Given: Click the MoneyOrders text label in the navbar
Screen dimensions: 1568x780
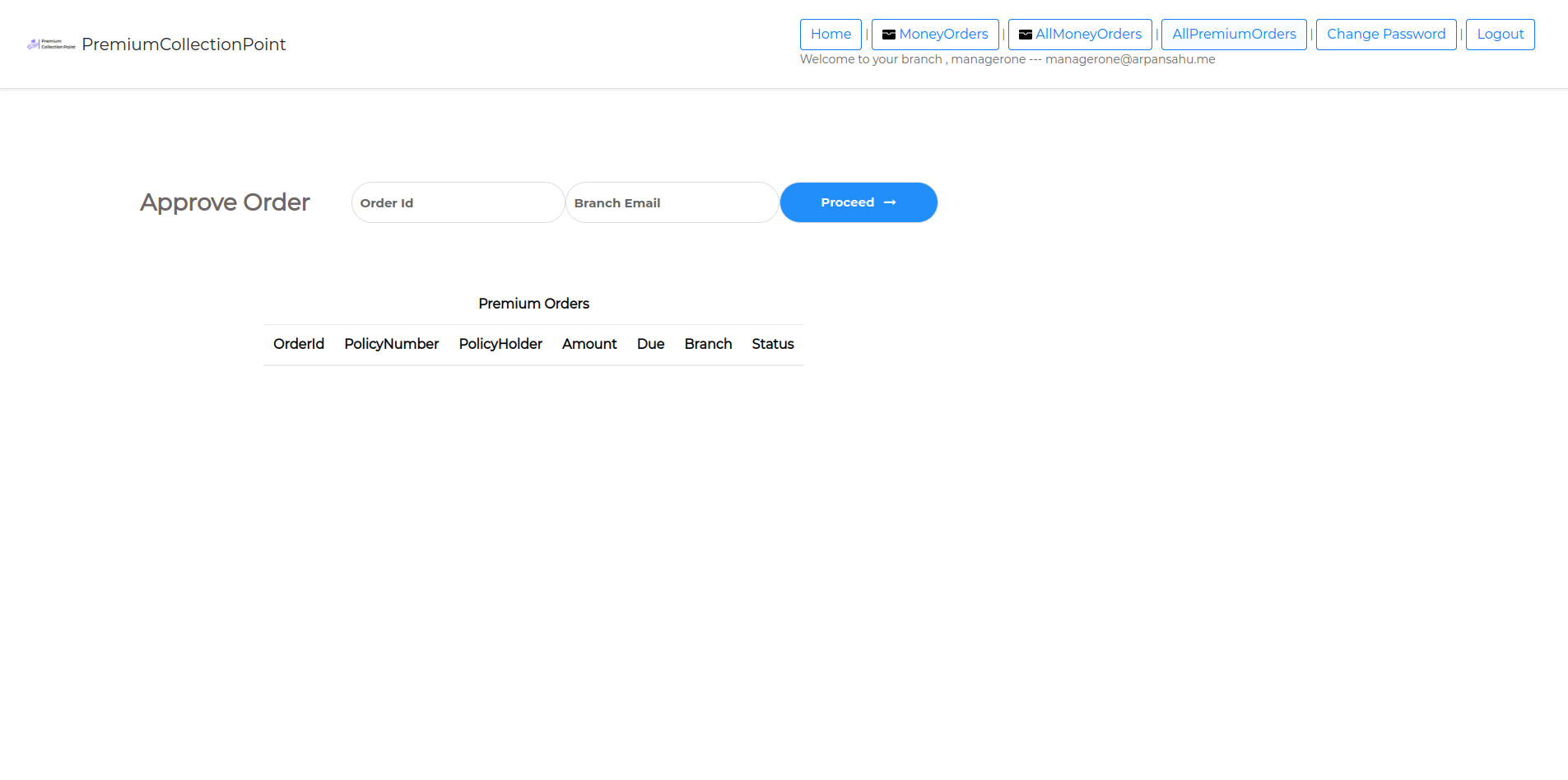Looking at the screenshot, I should (943, 35).
